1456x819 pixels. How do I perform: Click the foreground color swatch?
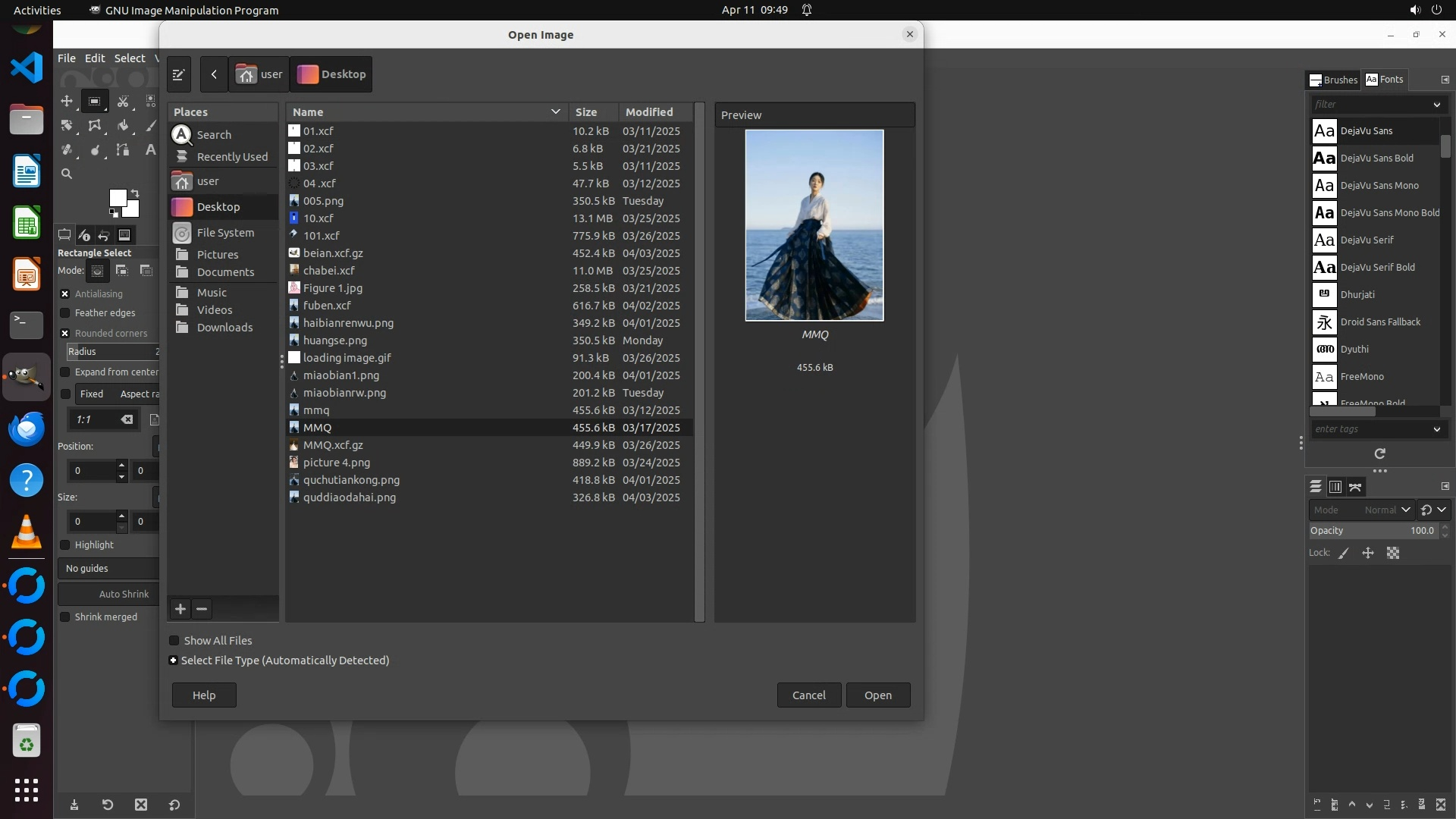pyautogui.click(x=118, y=198)
